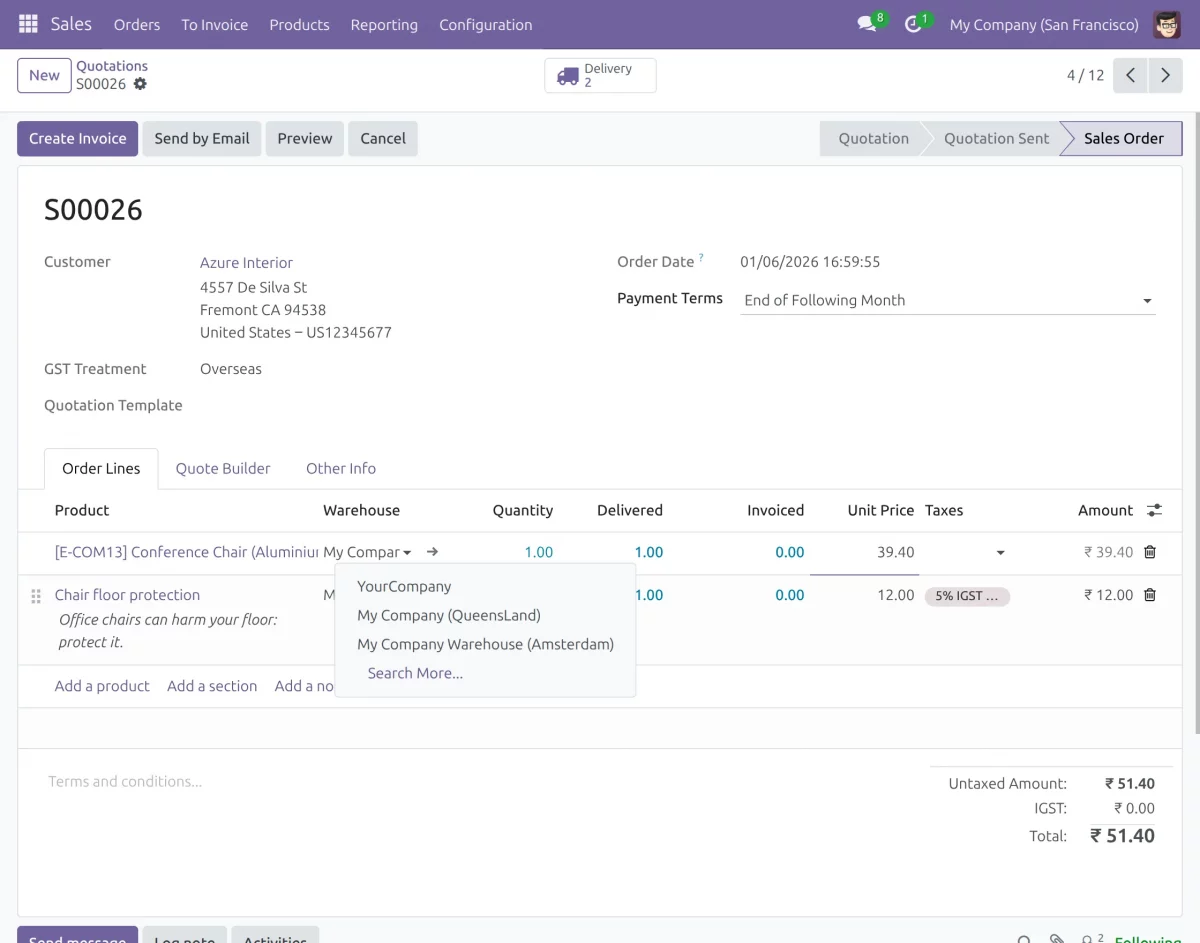
Task: Click the gear icon next to S00026
Action: click(x=140, y=84)
